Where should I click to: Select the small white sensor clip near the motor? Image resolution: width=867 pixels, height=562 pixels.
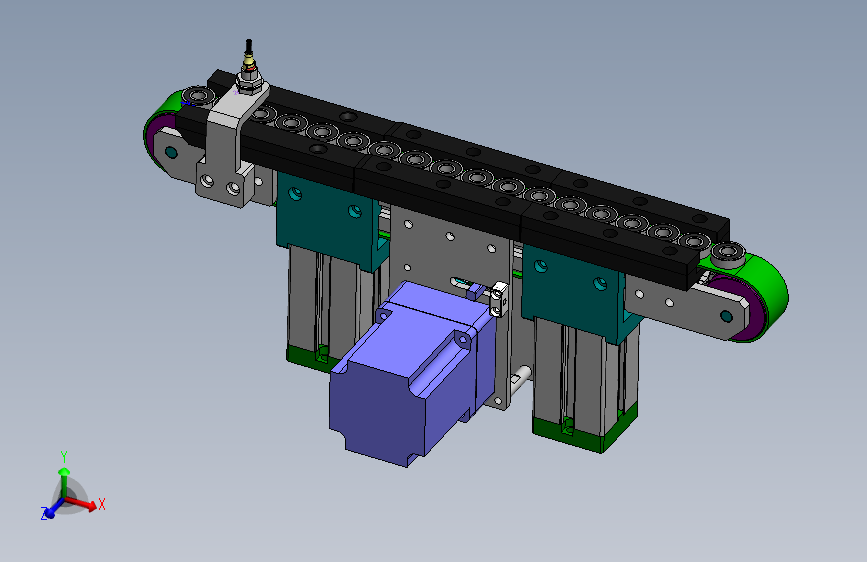point(499,299)
